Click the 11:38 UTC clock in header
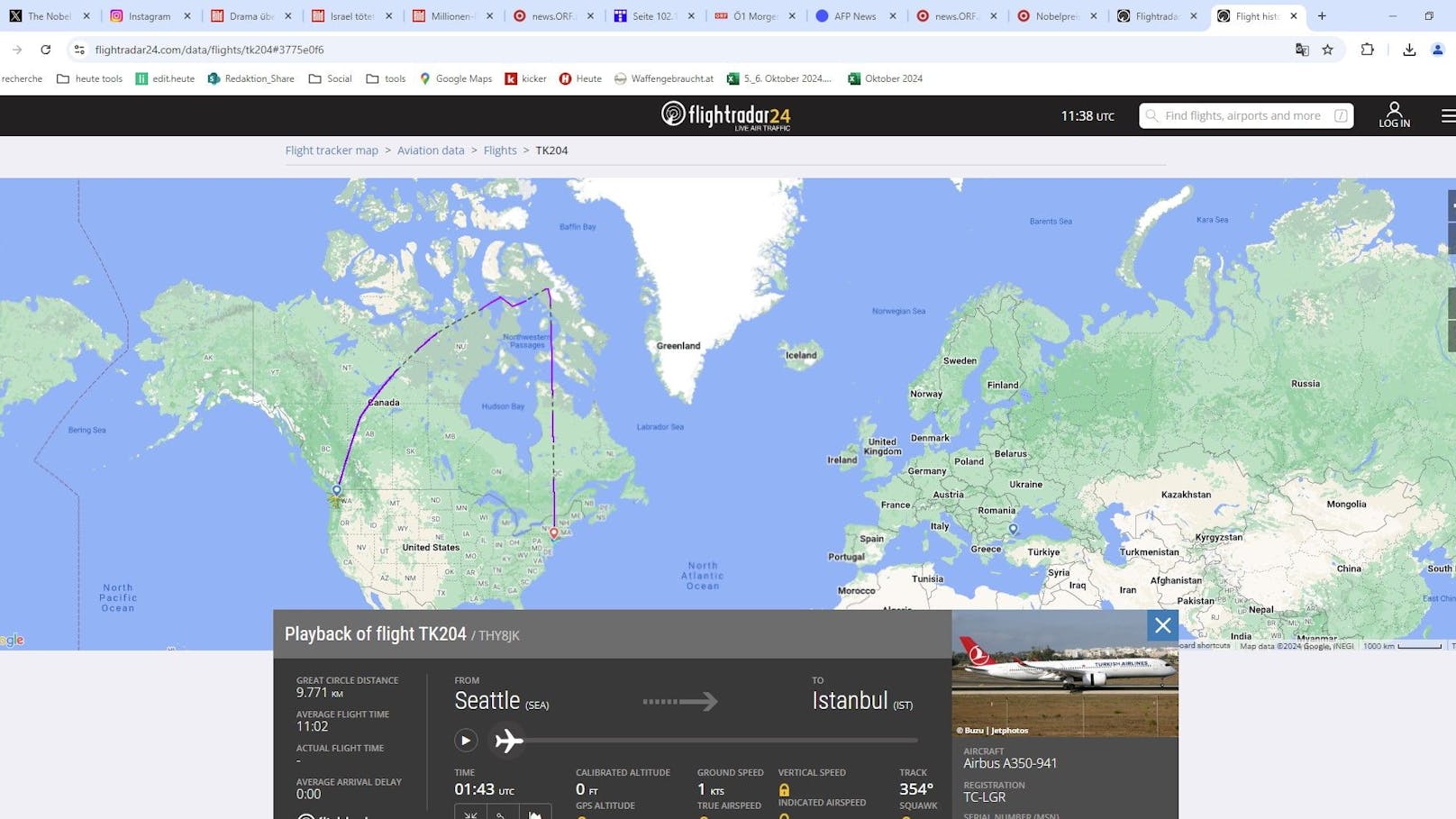Image resolution: width=1456 pixels, height=819 pixels. click(x=1087, y=115)
